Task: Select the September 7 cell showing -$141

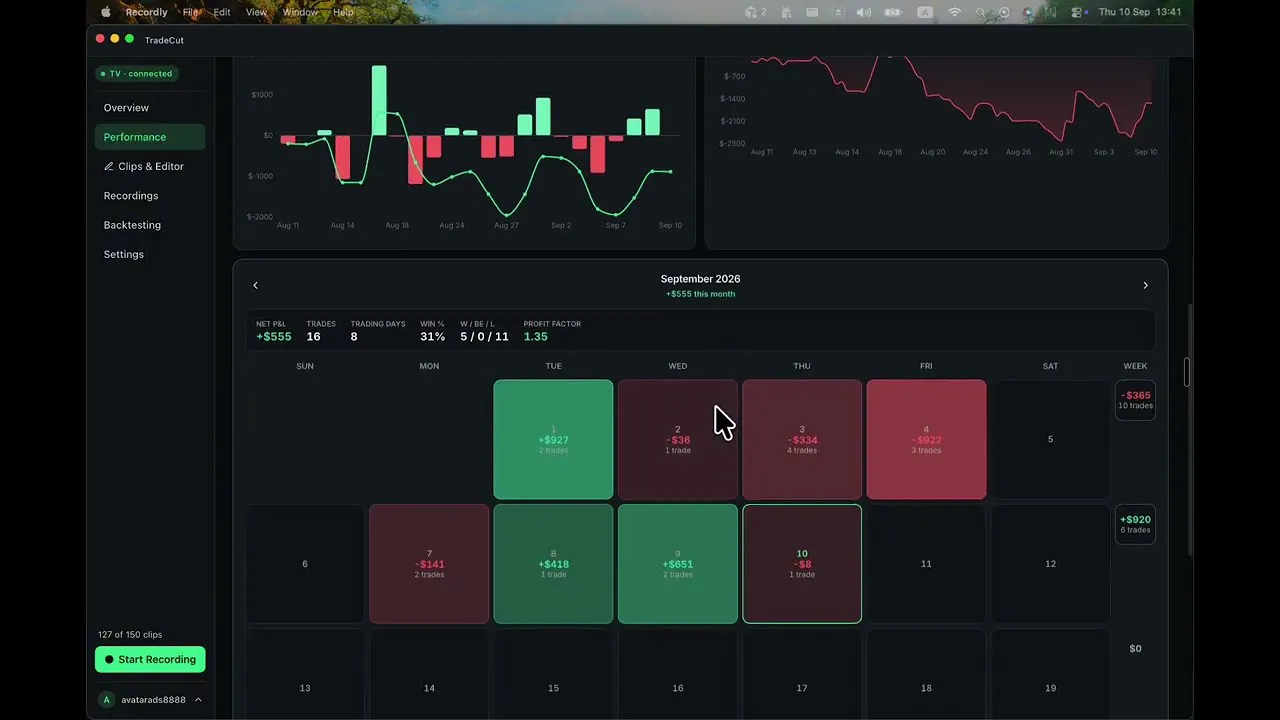Action: [429, 564]
